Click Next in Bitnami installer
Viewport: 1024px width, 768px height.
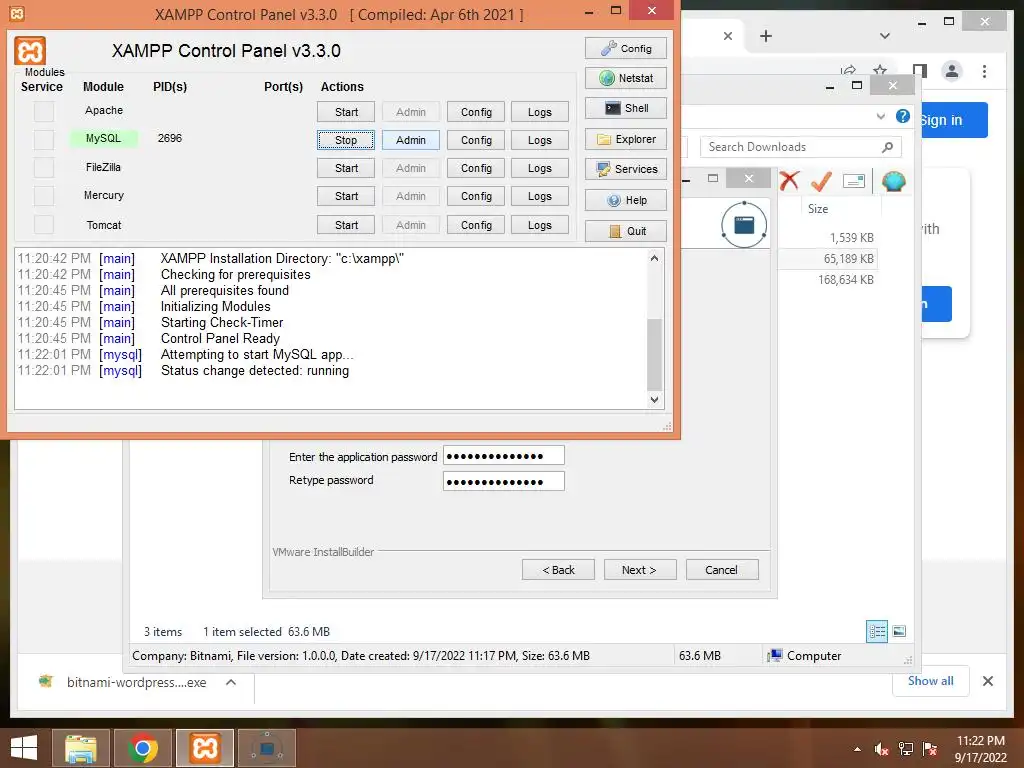click(640, 570)
